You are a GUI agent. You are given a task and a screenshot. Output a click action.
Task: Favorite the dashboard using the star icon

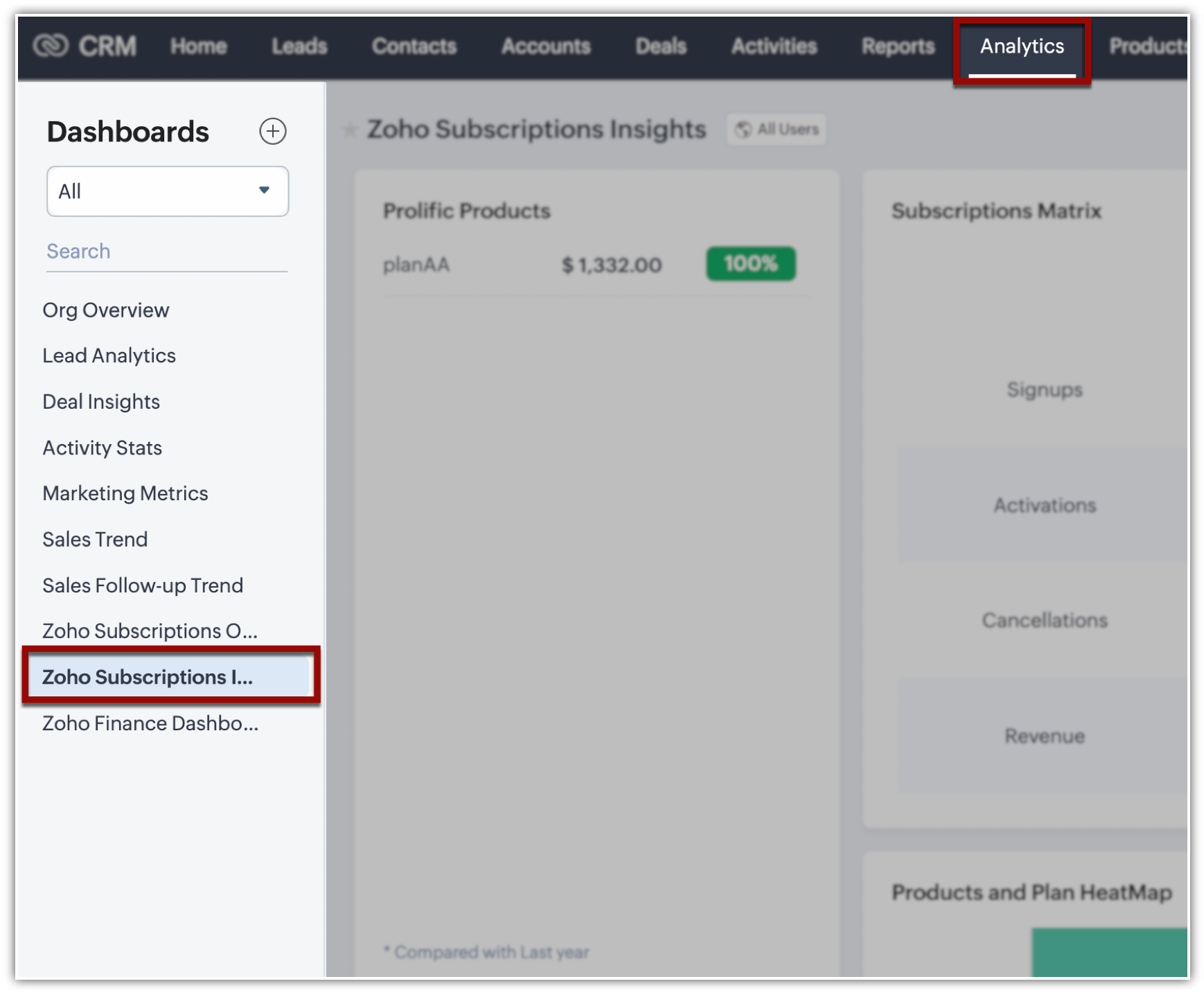[351, 130]
